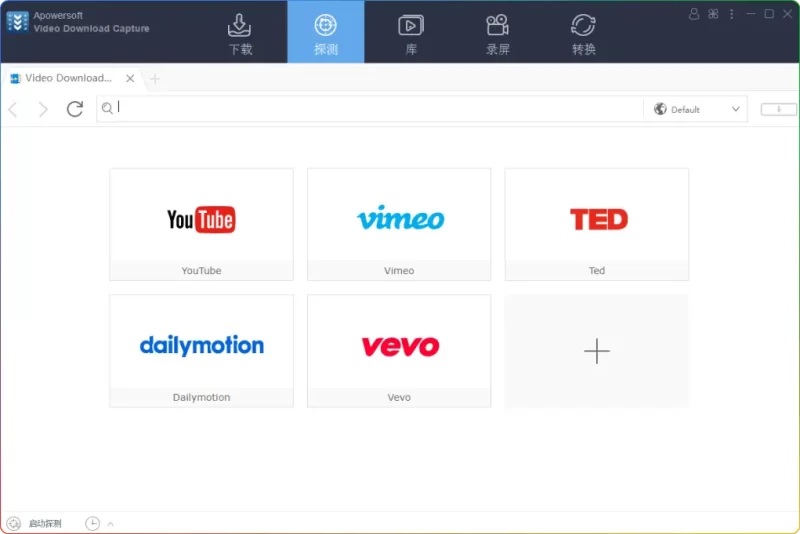Expand the Default region dropdown
Image resolution: width=800 pixels, height=534 pixels.
point(697,109)
